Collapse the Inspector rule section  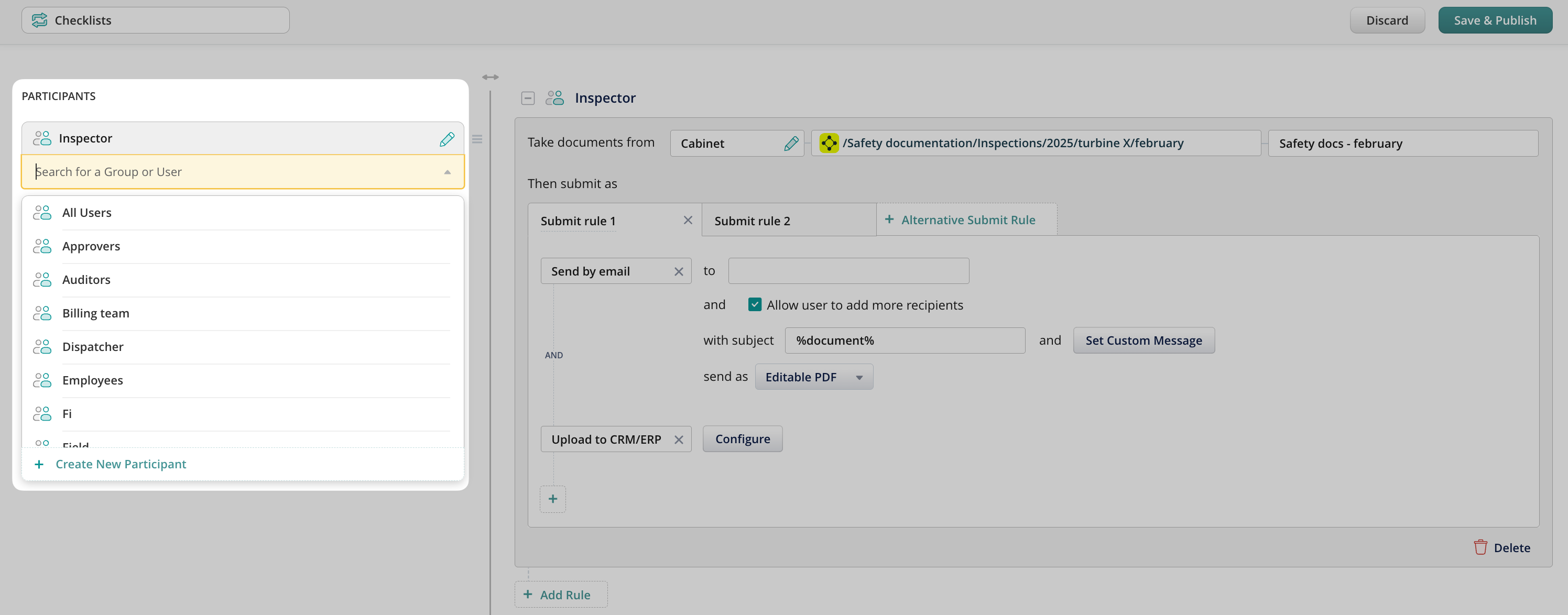528,98
